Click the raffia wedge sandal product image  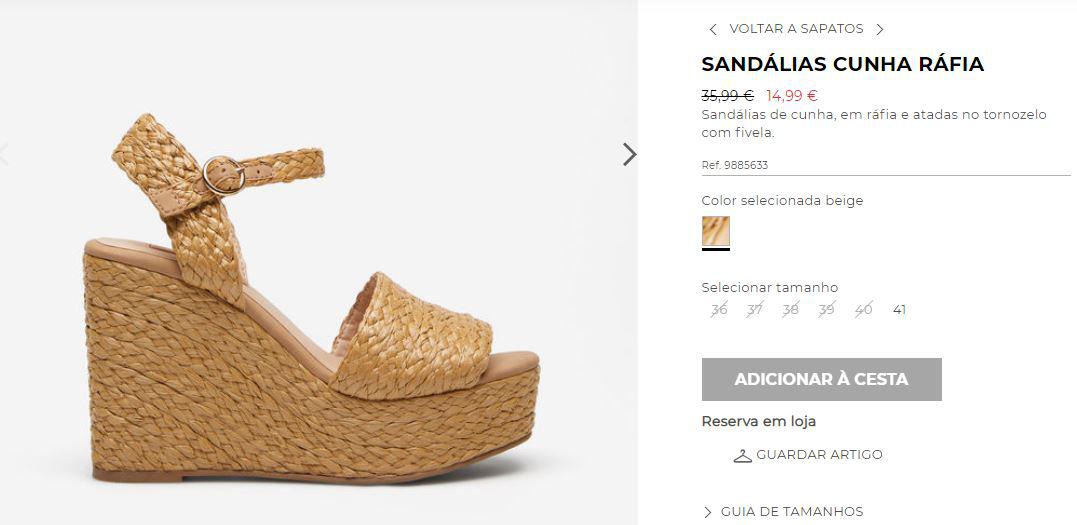pos(312,297)
